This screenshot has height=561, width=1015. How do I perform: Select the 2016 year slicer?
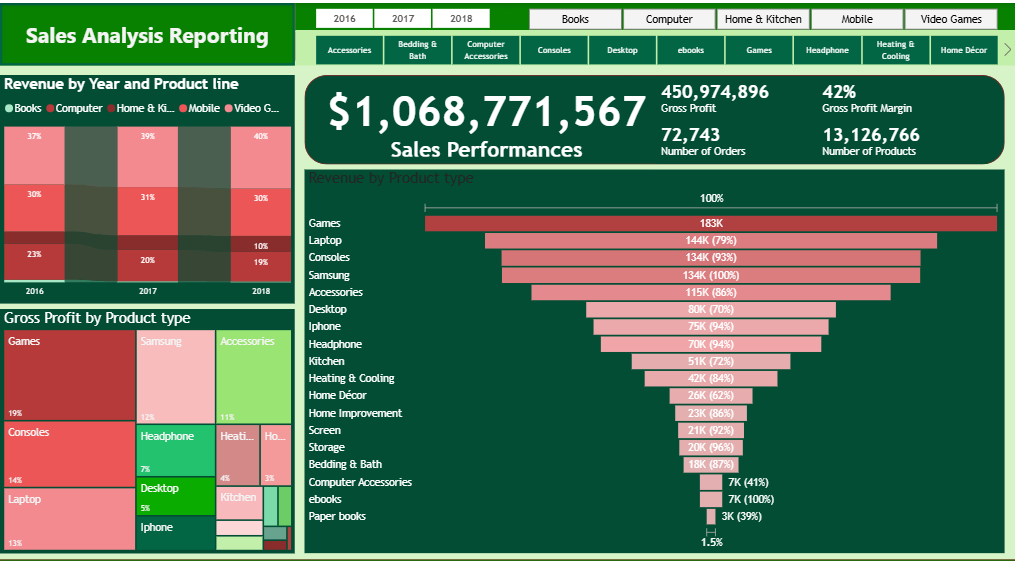click(344, 19)
